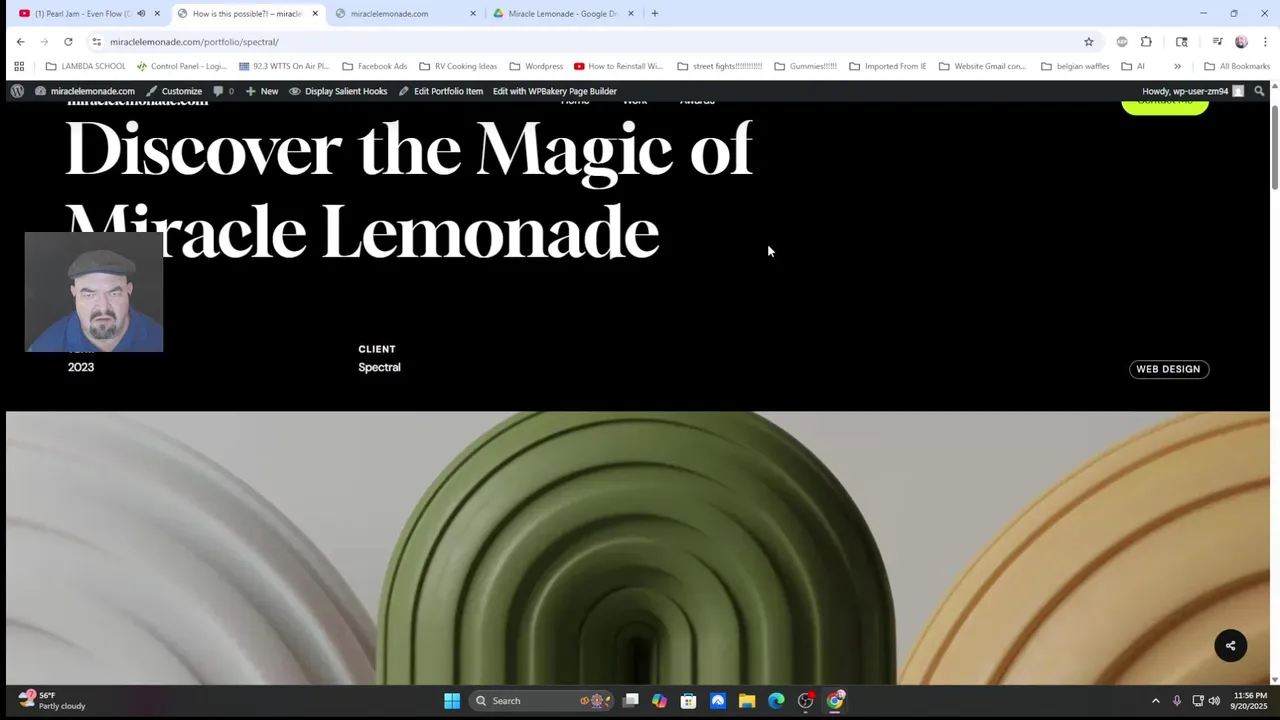Open a new browser tab
The image size is (1280, 720).
pyautogui.click(x=654, y=14)
